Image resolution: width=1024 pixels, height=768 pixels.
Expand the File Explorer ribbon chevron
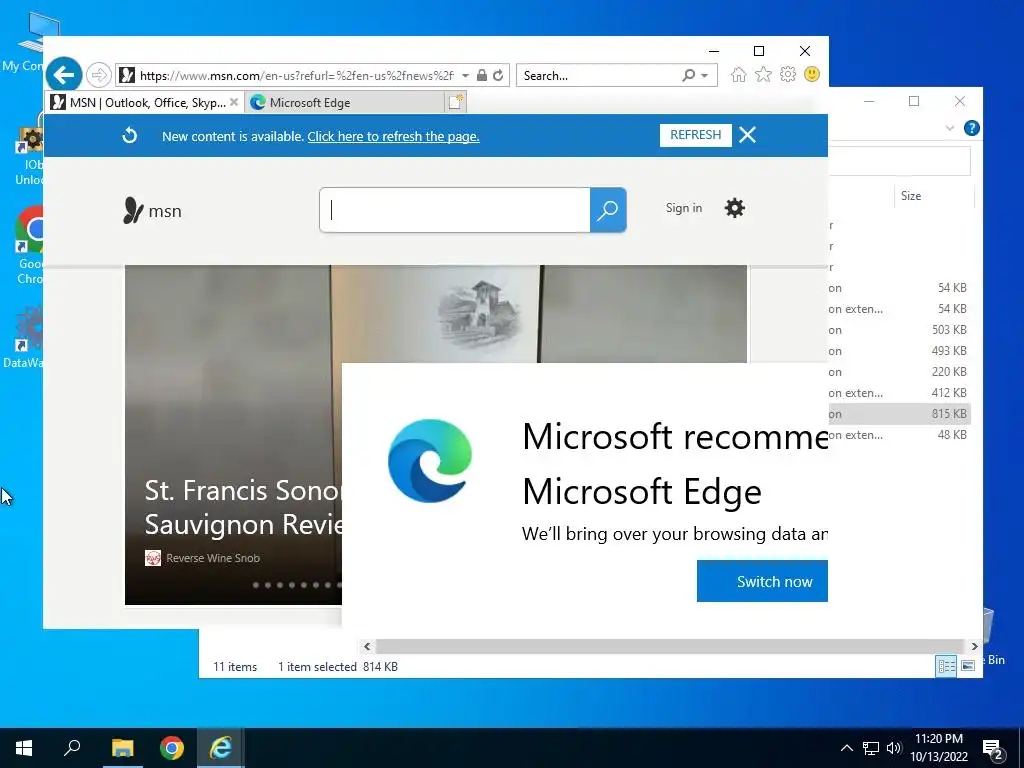[x=950, y=128]
